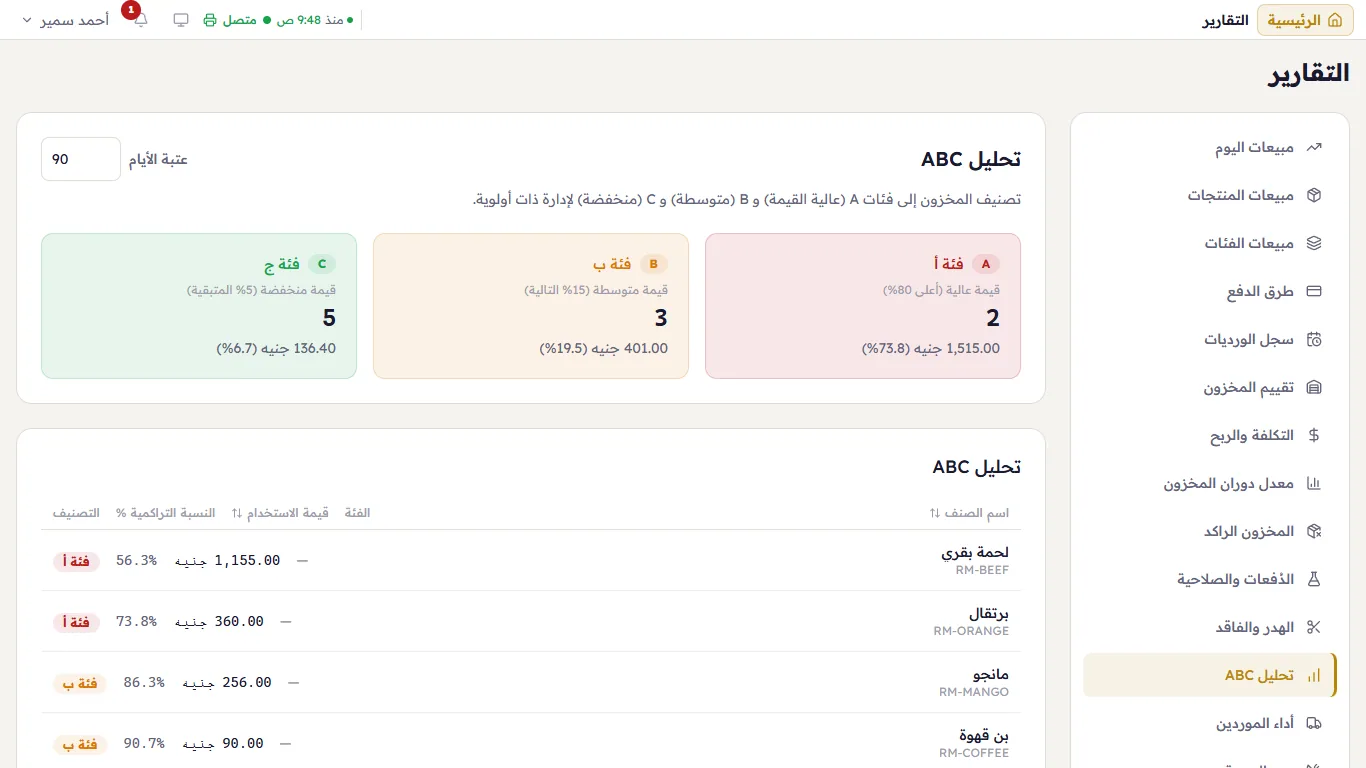Focus the عتبة الأيام input field
1366x768 pixels.
point(81,159)
